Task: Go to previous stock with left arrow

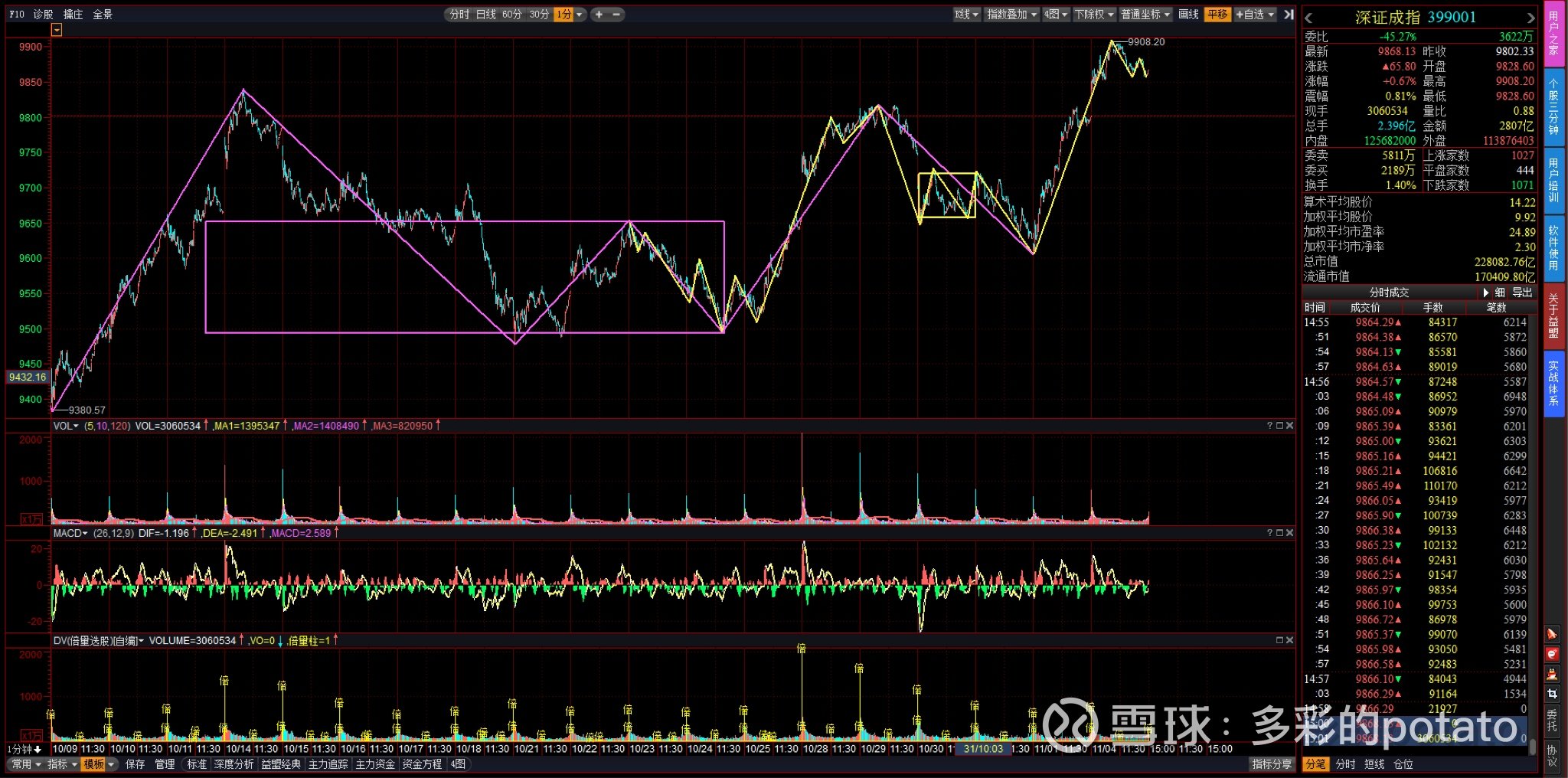Action: pyautogui.click(x=1308, y=18)
